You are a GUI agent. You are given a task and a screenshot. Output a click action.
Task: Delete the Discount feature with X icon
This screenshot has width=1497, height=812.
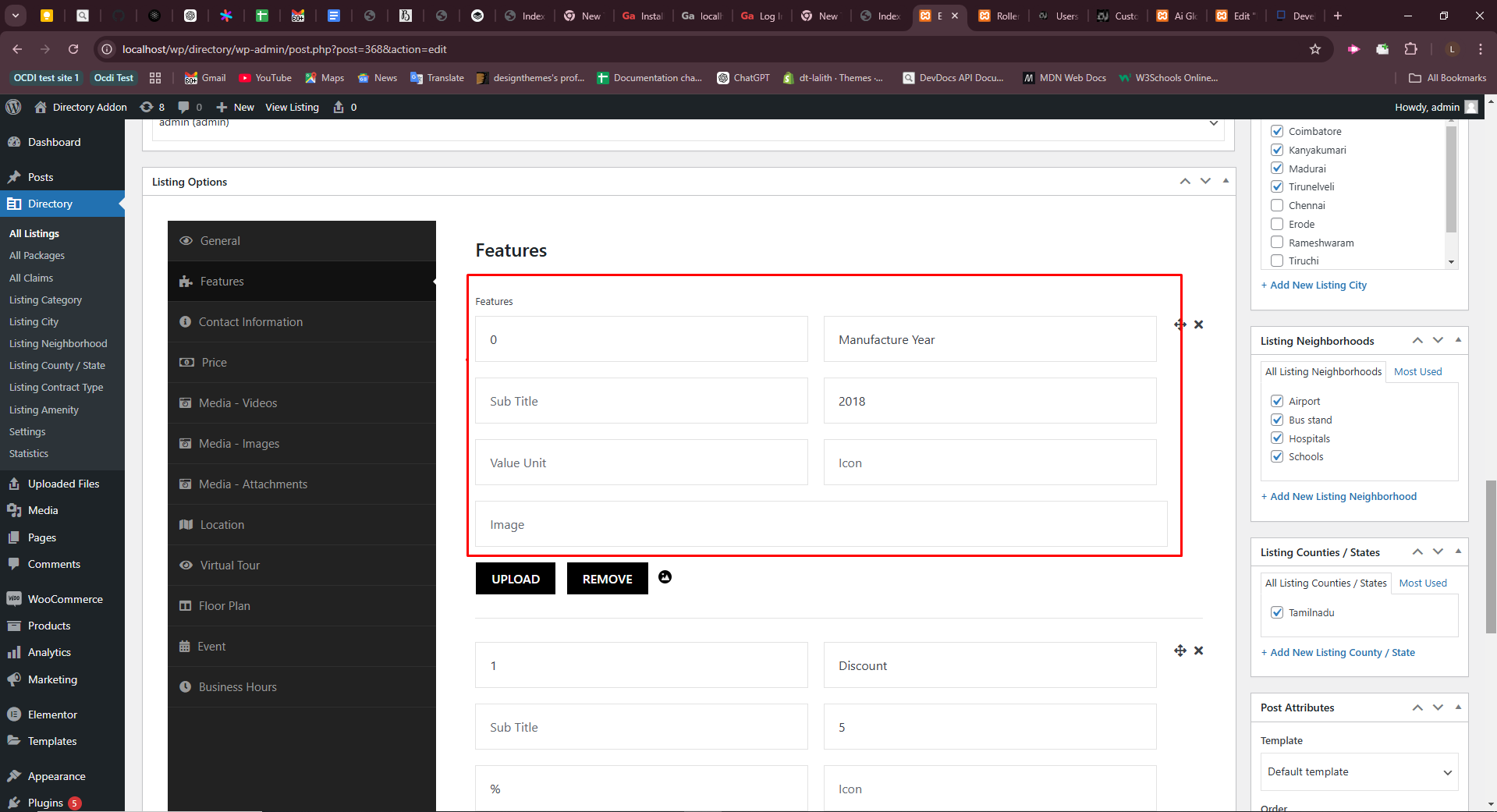point(1199,651)
